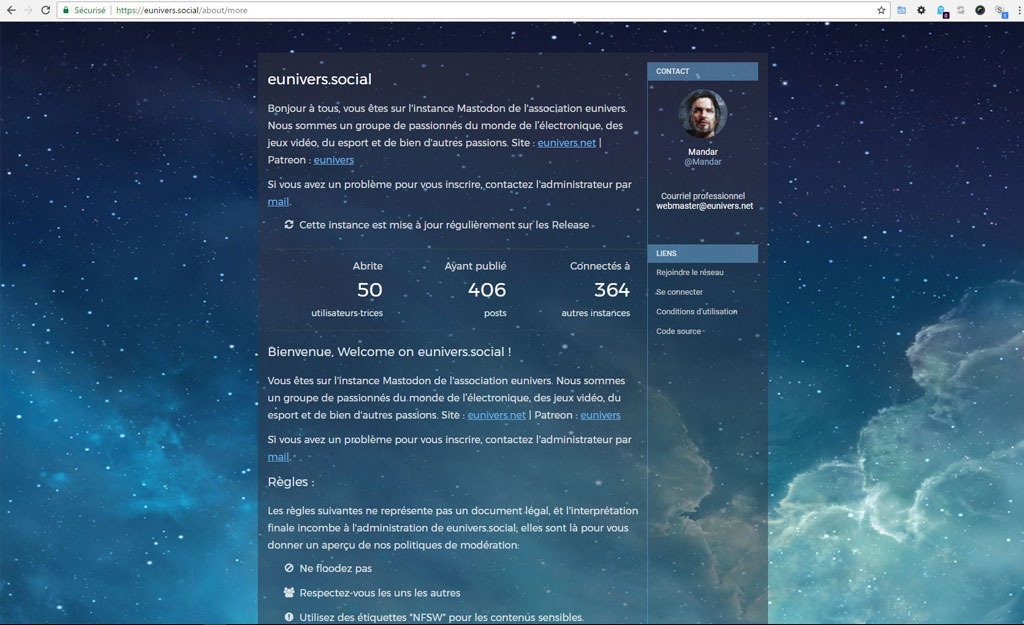
Task: Click the Ne floodez pas rule text
Action: point(336,568)
